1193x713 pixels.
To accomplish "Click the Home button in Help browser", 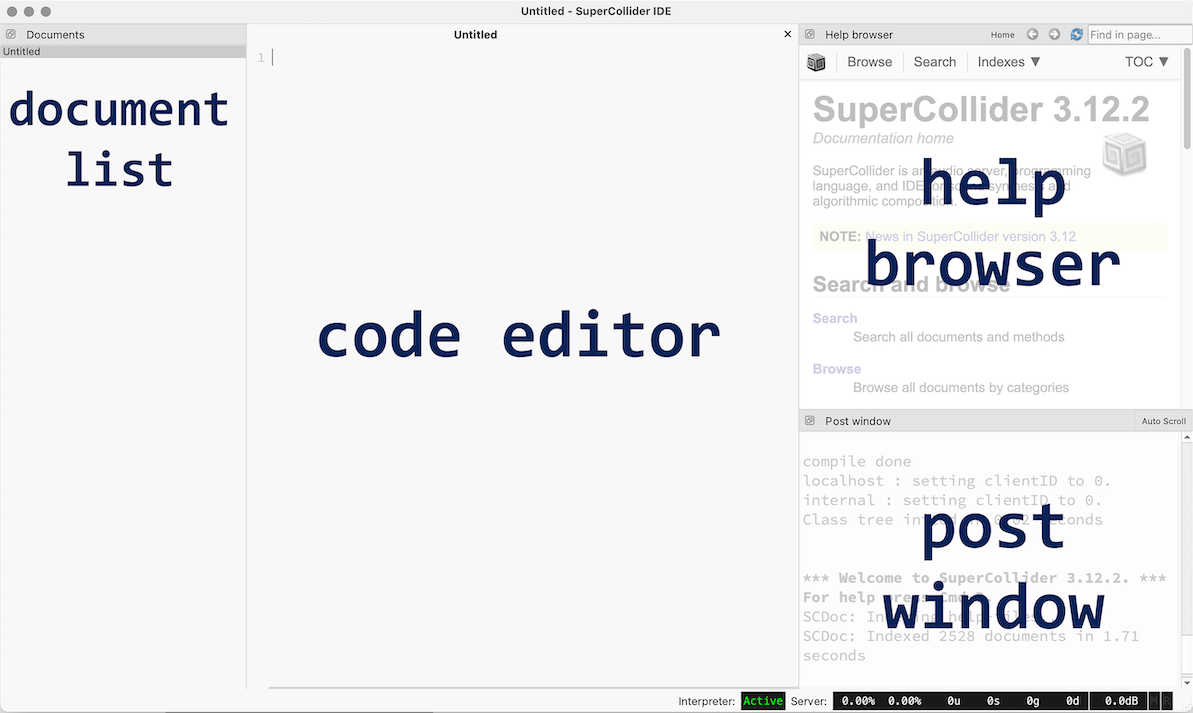I will click(1002, 34).
